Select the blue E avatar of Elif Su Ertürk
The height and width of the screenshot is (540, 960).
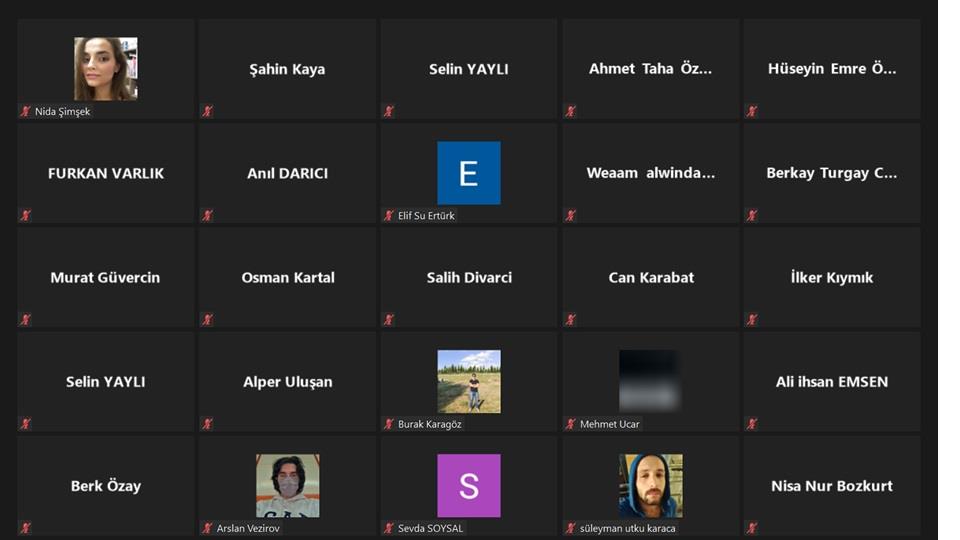pyautogui.click(x=469, y=173)
